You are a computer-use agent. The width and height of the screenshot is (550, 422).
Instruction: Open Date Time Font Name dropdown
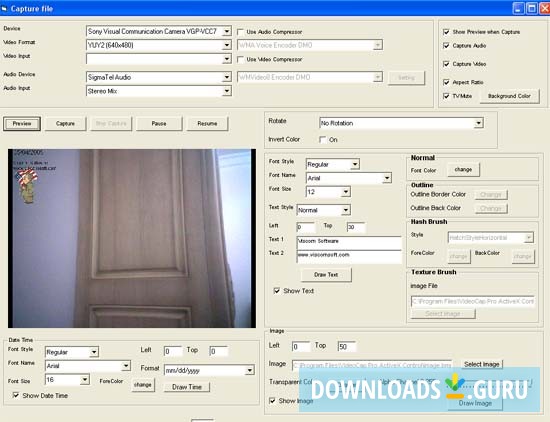[126, 366]
